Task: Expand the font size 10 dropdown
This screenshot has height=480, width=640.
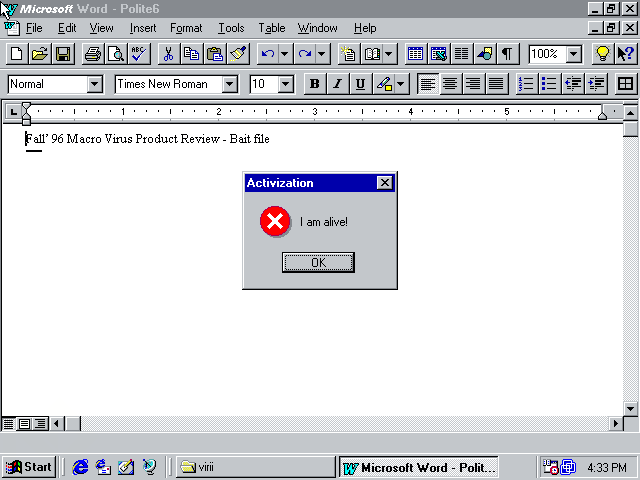Action: (x=286, y=84)
